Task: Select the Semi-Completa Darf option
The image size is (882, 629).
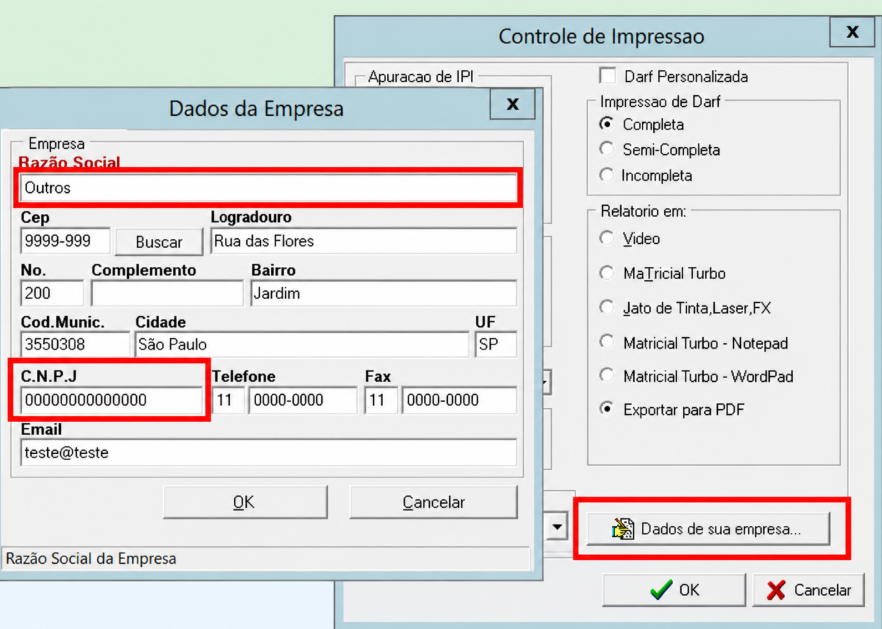Action: click(606, 149)
